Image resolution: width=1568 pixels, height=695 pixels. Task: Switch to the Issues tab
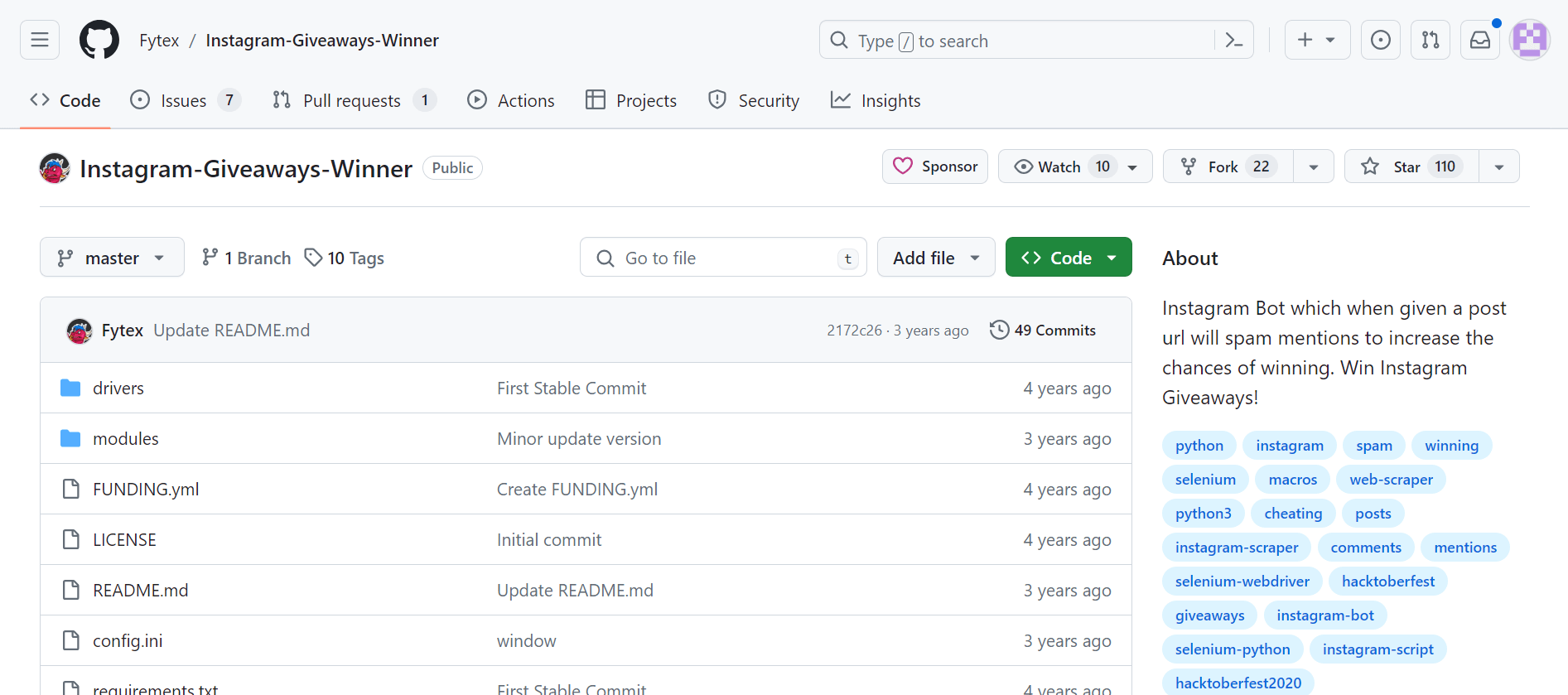[x=184, y=101]
